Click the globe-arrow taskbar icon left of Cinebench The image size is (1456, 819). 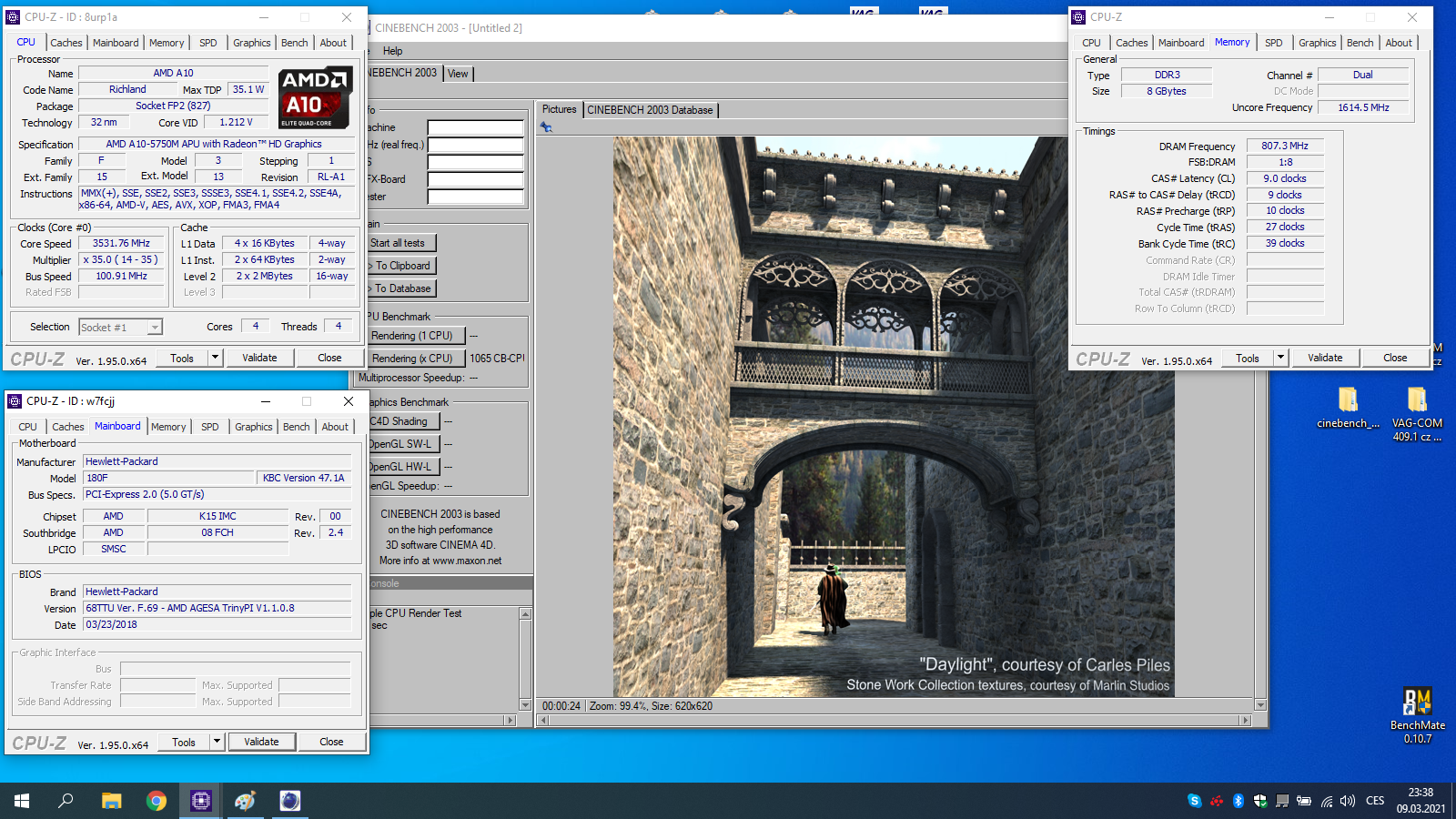[x=246, y=801]
